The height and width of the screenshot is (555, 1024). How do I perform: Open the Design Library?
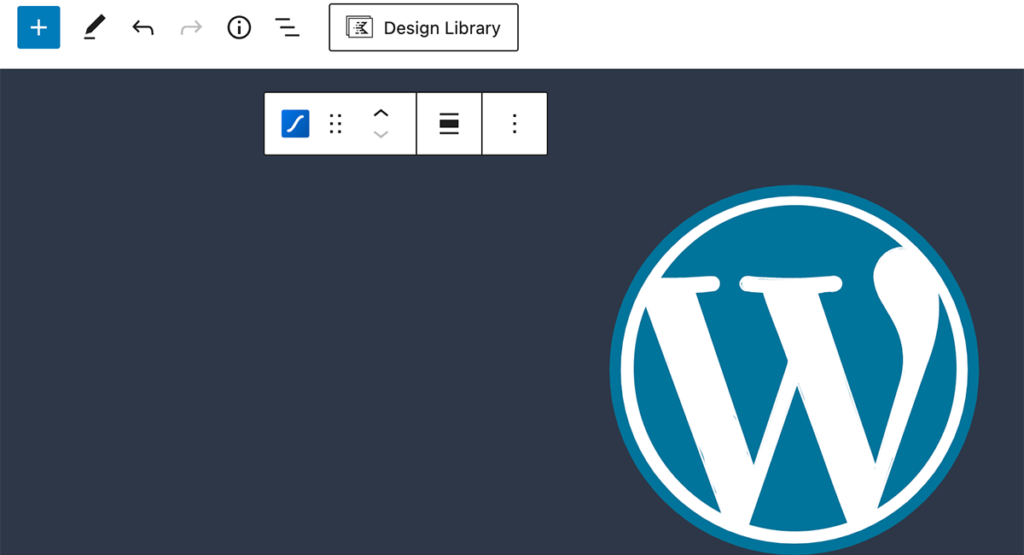pyautogui.click(x=423, y=27)
